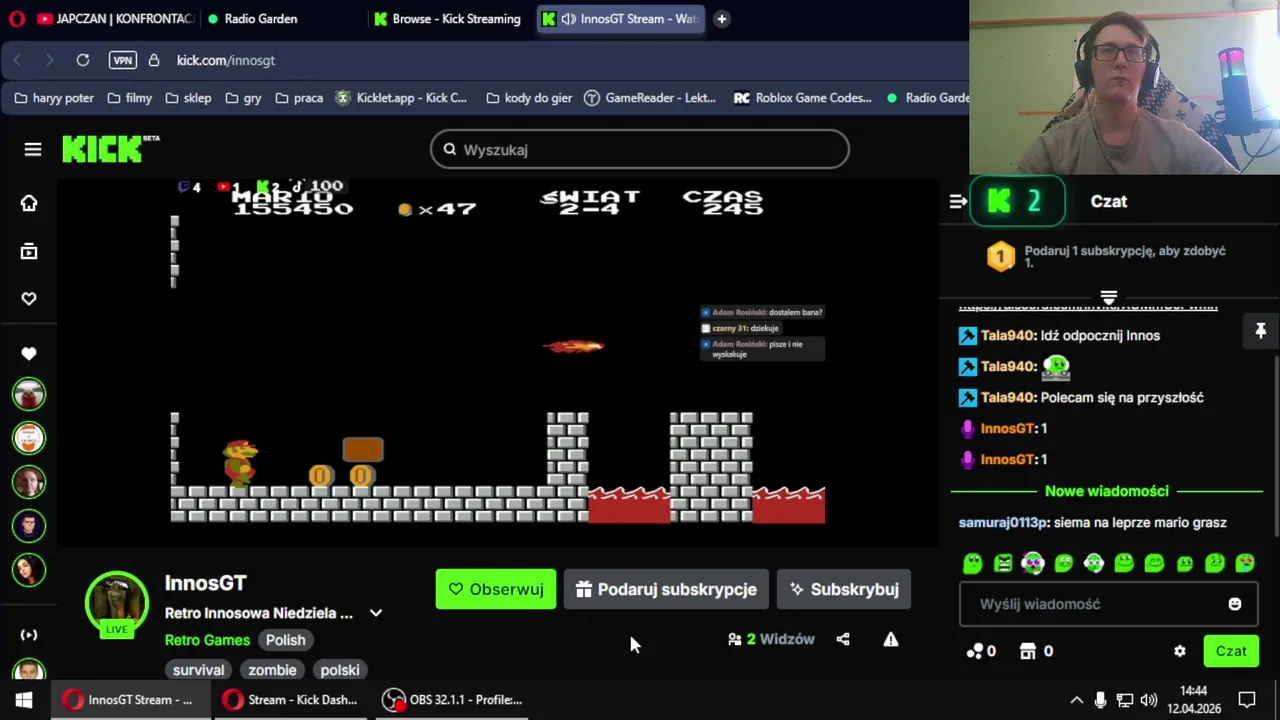This screenshot has width=1280, height=720.
Task: Click the pinned message pin icon
Action: (x=1260, y=331)
